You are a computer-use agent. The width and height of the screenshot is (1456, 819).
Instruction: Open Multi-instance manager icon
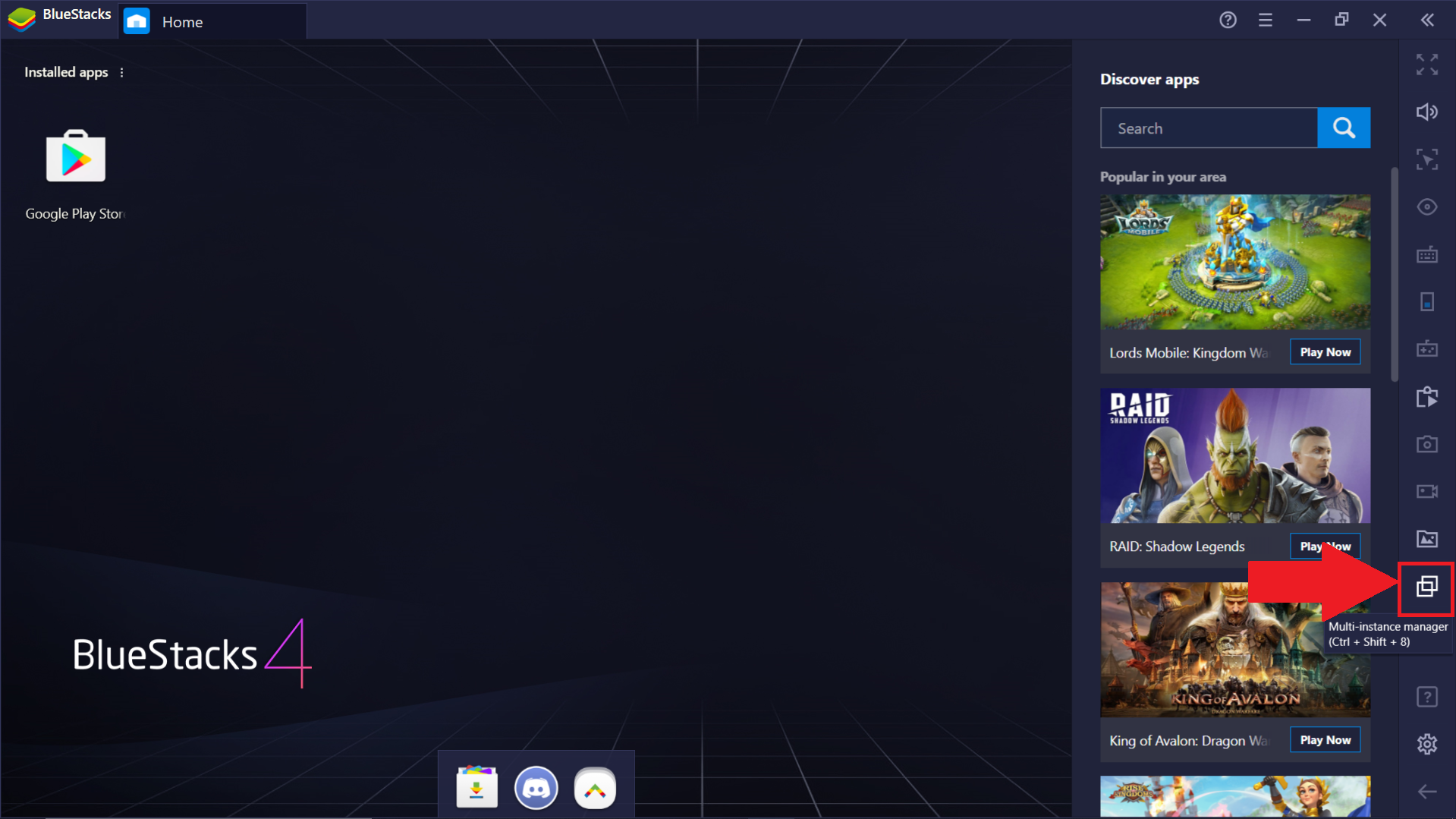[1426, 586]
